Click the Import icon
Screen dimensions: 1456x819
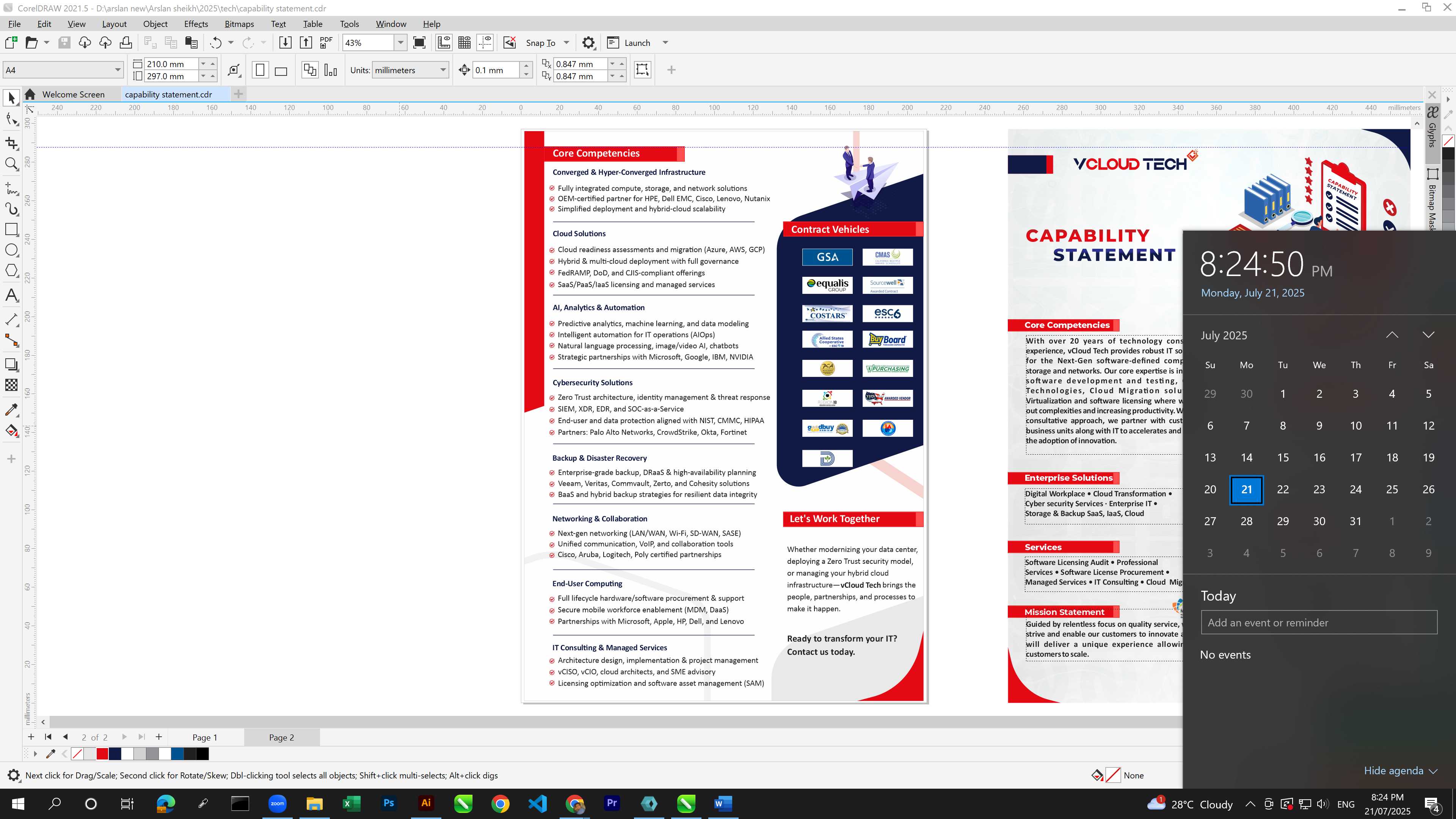click(286, 42)
